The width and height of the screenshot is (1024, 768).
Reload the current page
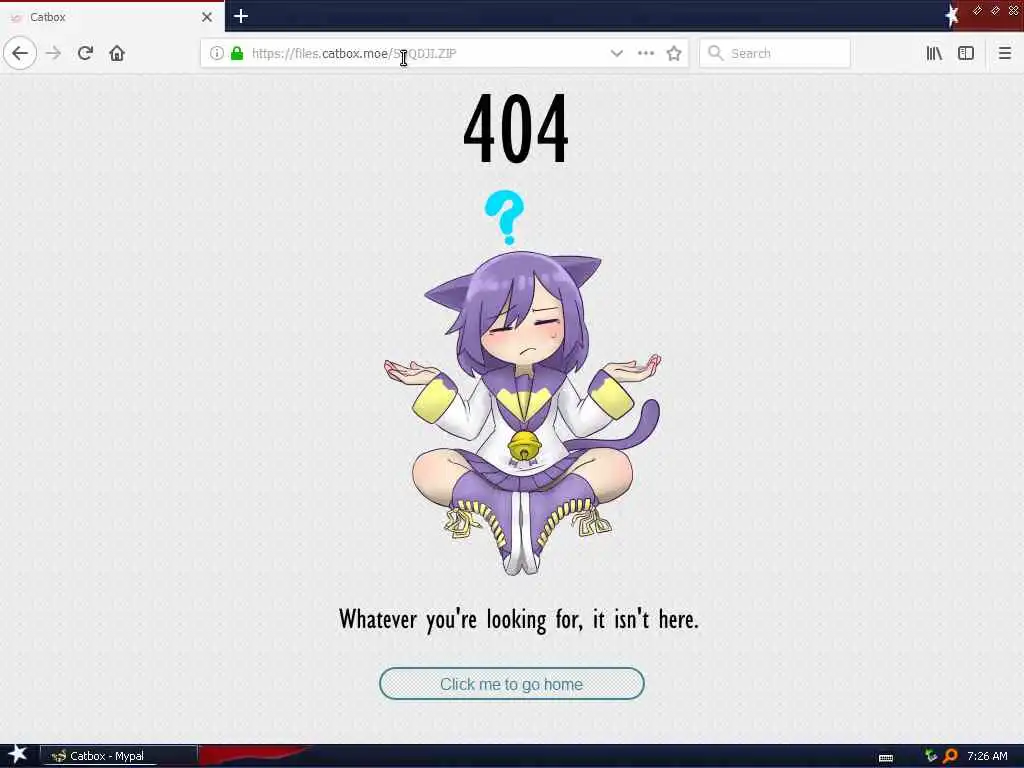coord(85,53)
